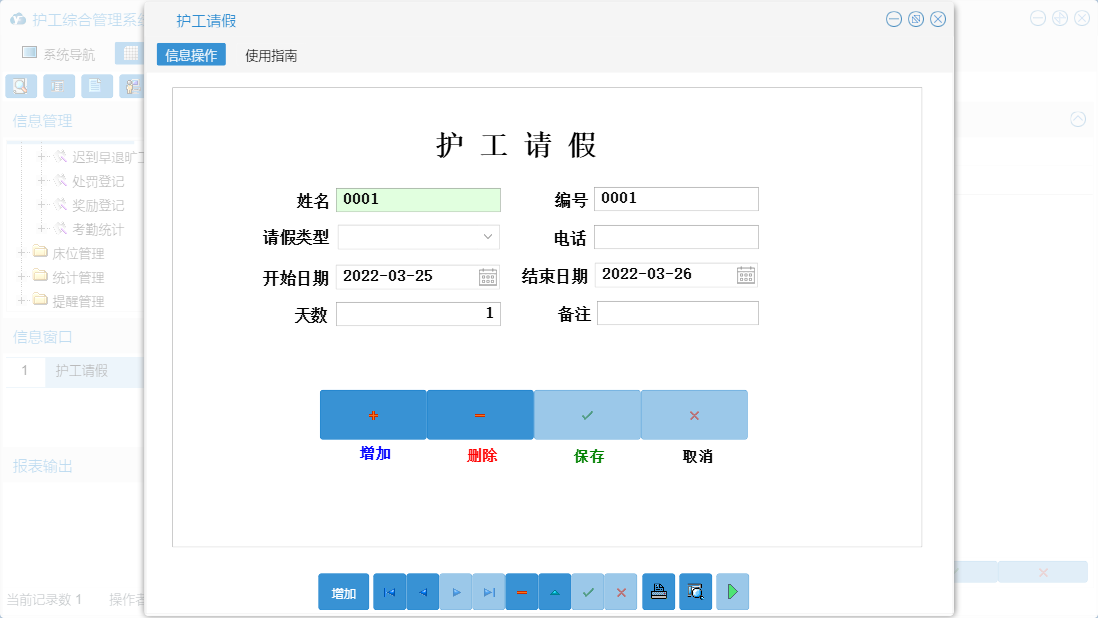Click the green check confirm icon in bottom toolbar

[588, 591]
